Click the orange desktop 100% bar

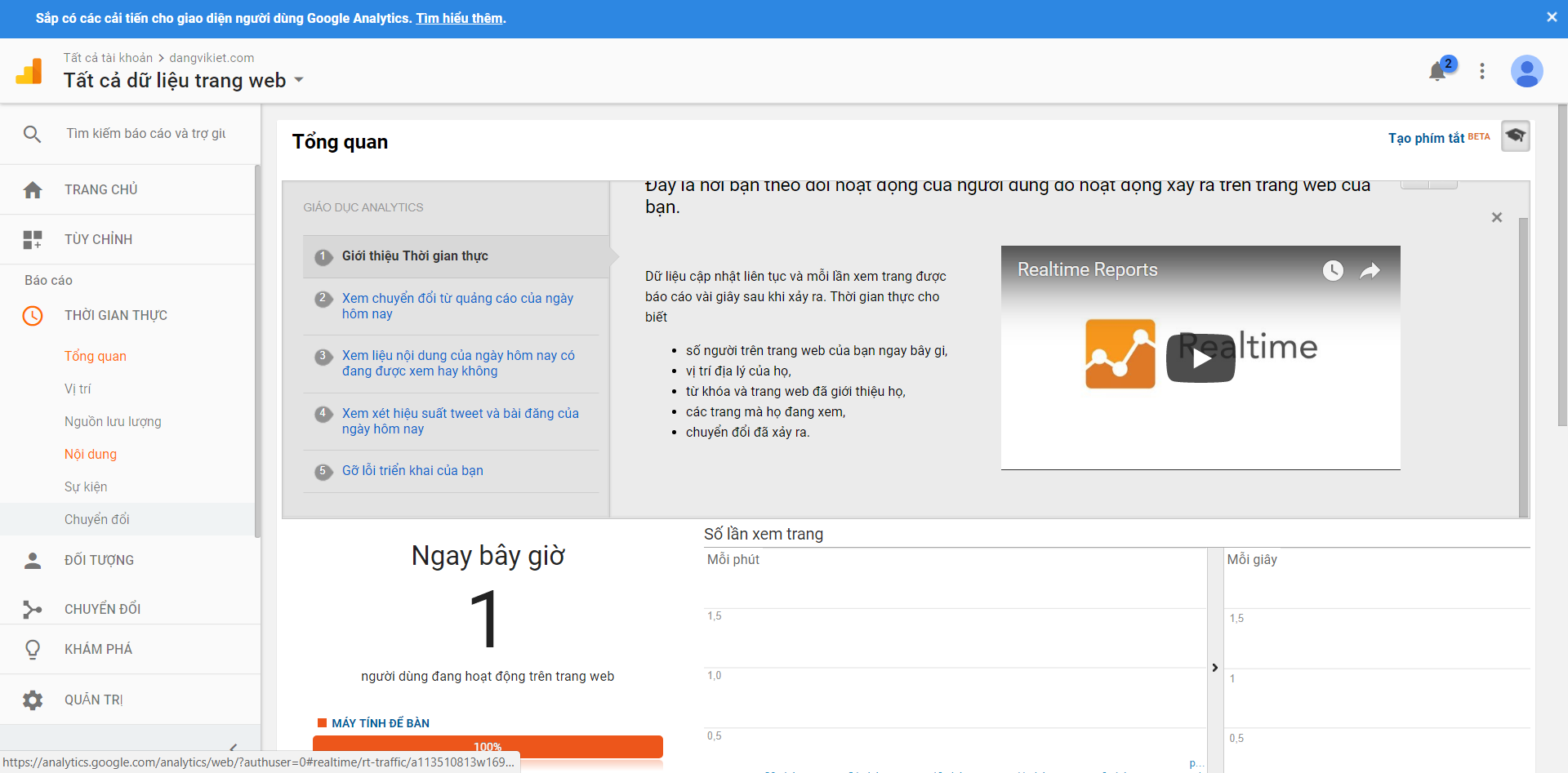[x=488, y=746]
